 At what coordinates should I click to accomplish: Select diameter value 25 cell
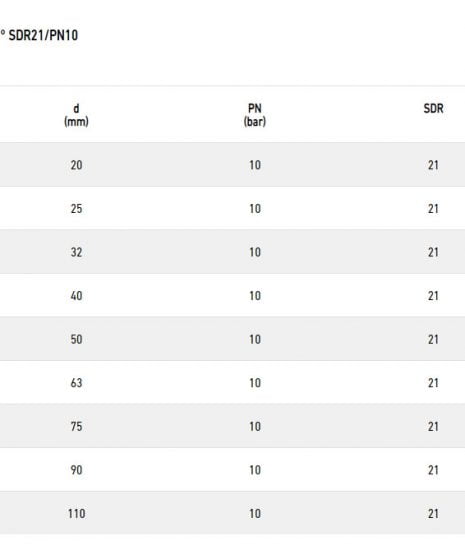[x=76, y=208]
